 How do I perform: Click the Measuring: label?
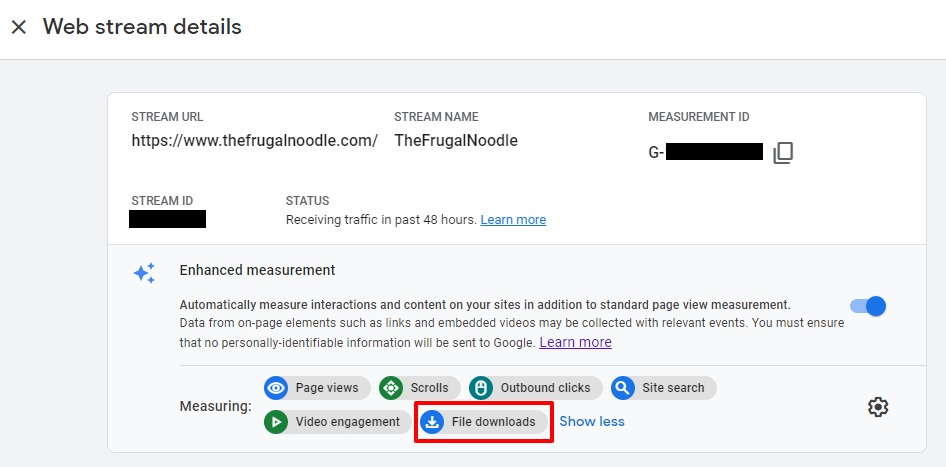point(215,407)
